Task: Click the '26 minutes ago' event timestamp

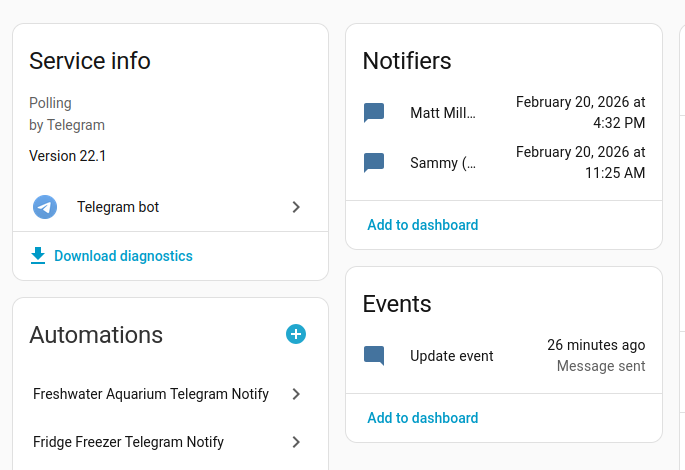Action: (x=596, y=345)
